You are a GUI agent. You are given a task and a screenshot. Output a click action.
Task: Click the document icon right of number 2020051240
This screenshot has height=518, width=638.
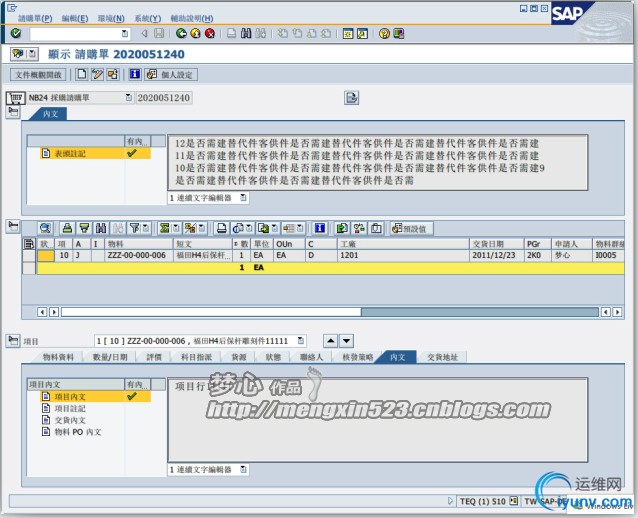click(x=352, y=98)
